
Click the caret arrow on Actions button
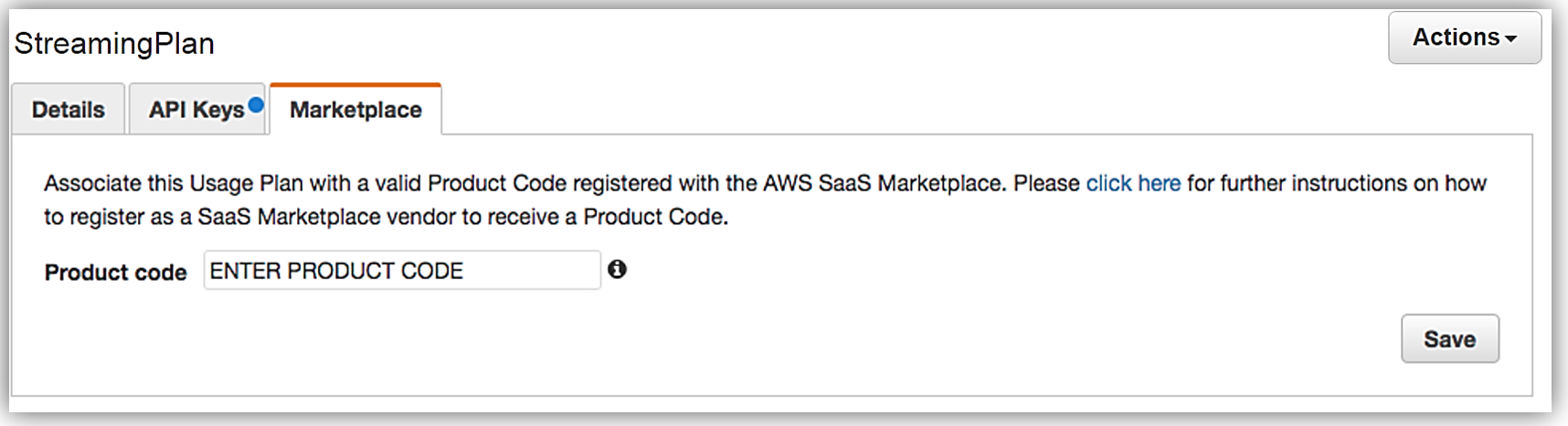[1511, 38]
